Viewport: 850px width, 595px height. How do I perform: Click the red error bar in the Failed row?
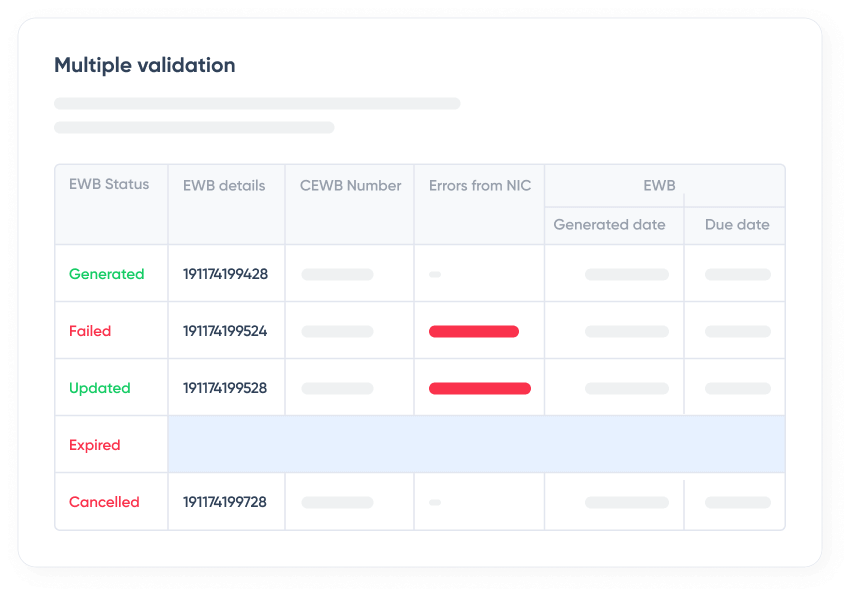[474, 331]
